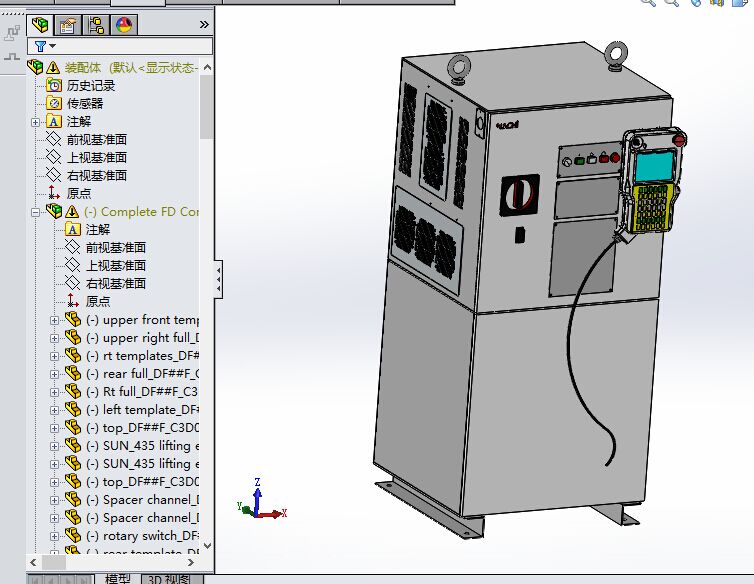Expand the left template_DF part
754x584 pixels.
click(54, 410)
